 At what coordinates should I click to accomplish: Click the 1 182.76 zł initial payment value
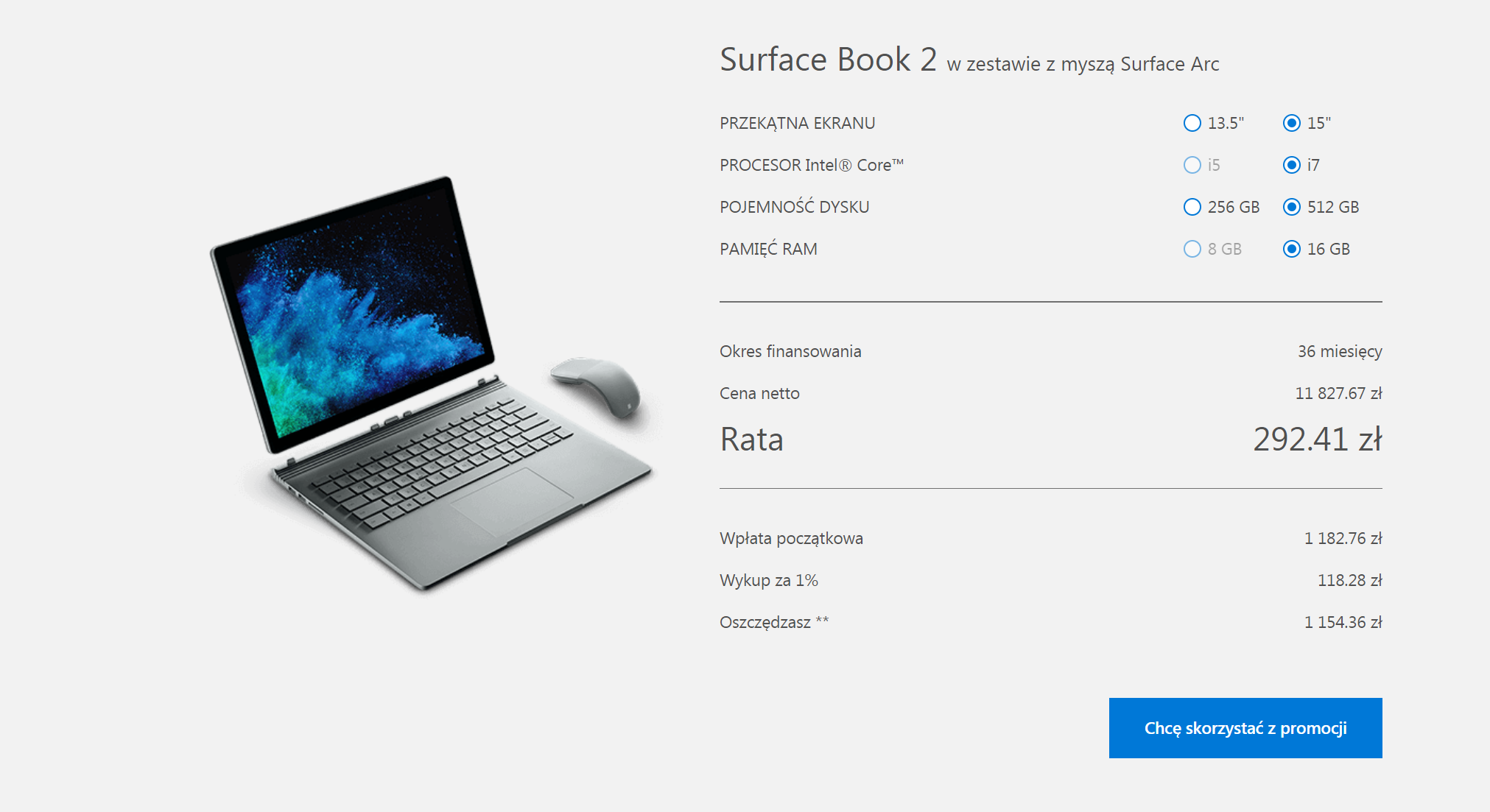(1343, 538)
